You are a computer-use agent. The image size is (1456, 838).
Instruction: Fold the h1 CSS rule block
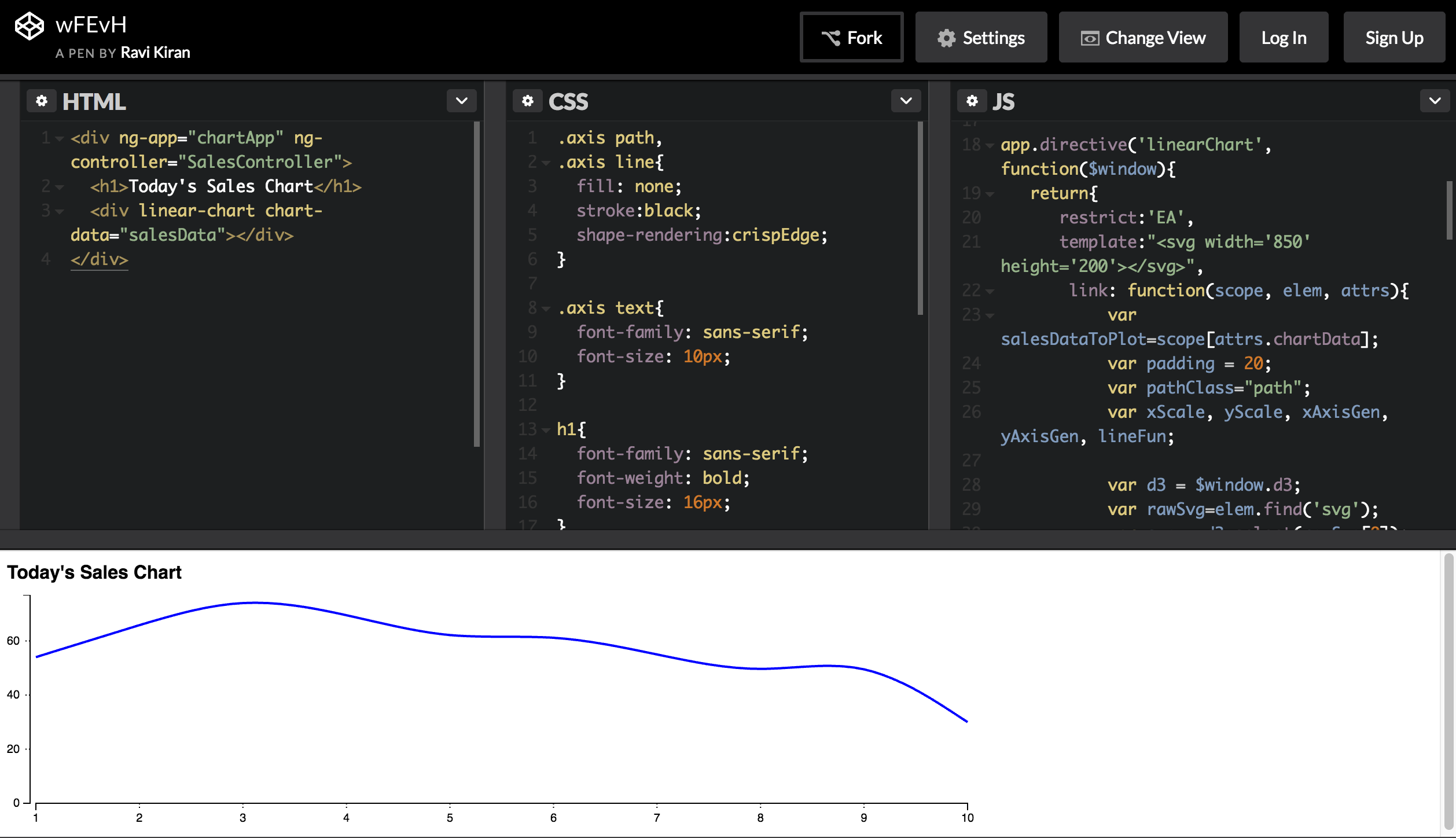point(546,430)
